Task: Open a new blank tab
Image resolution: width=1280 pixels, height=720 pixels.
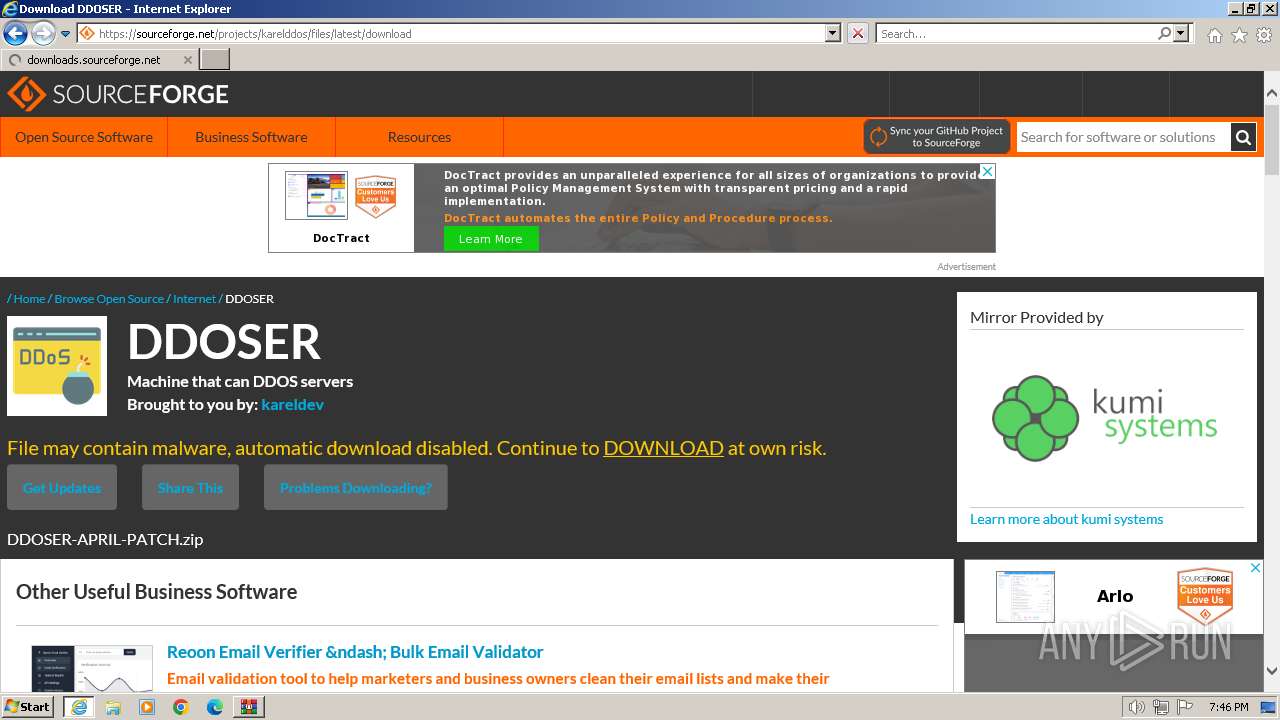Action: pyautogui.click(x=215, y=60)
